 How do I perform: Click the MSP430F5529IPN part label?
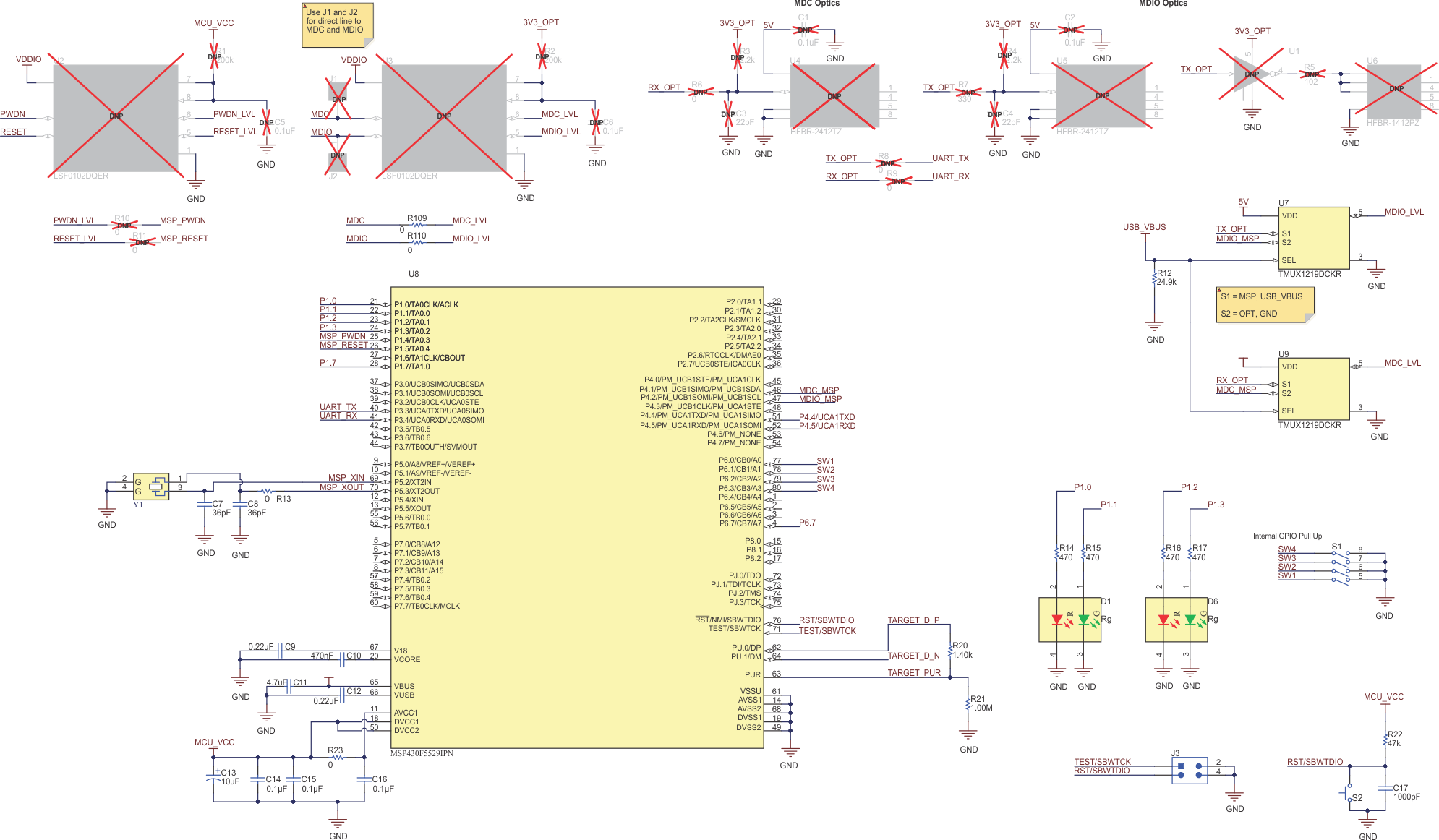point(422,754)
